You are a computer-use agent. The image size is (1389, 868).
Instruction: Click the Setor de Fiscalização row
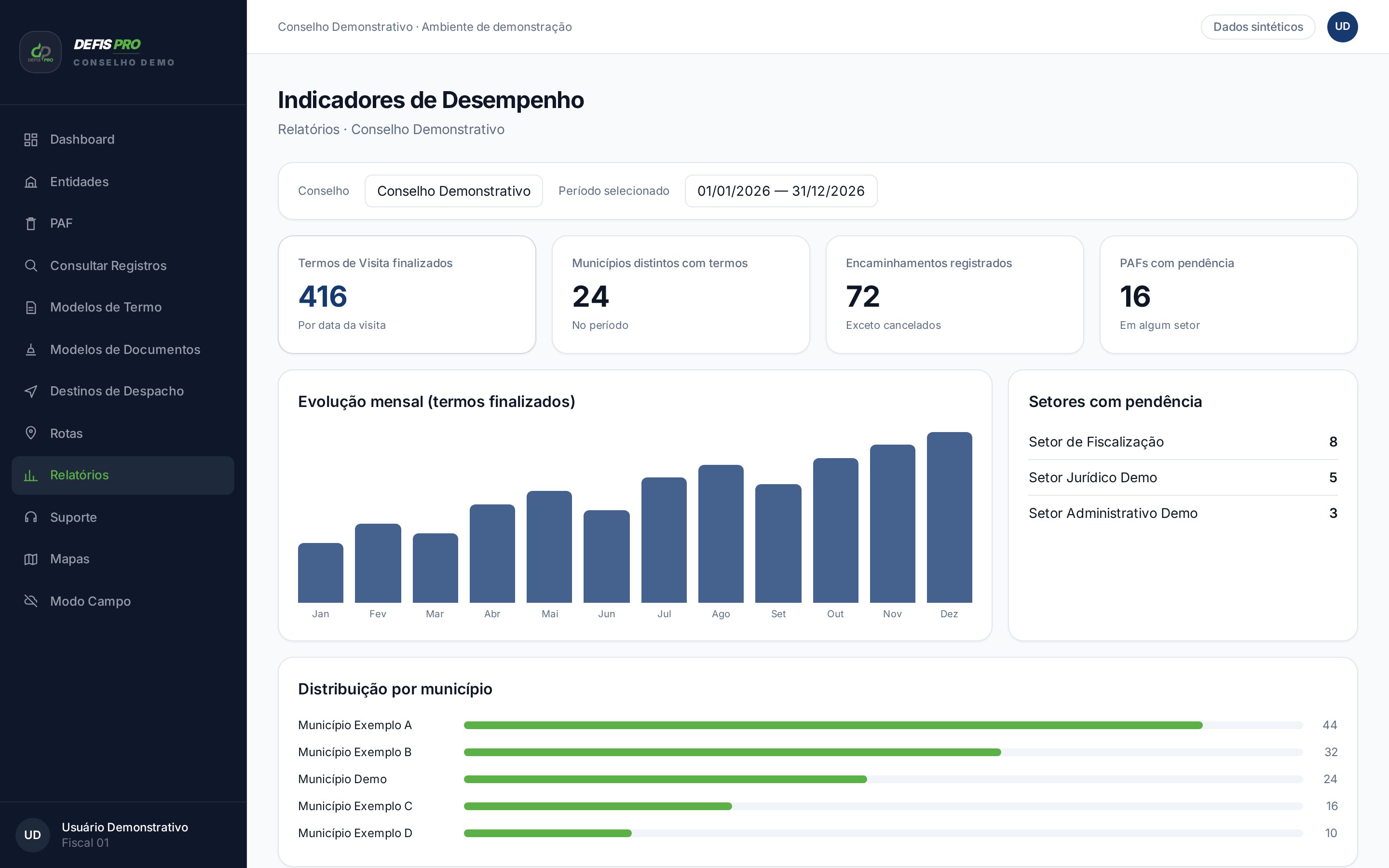pos(1183,442)
